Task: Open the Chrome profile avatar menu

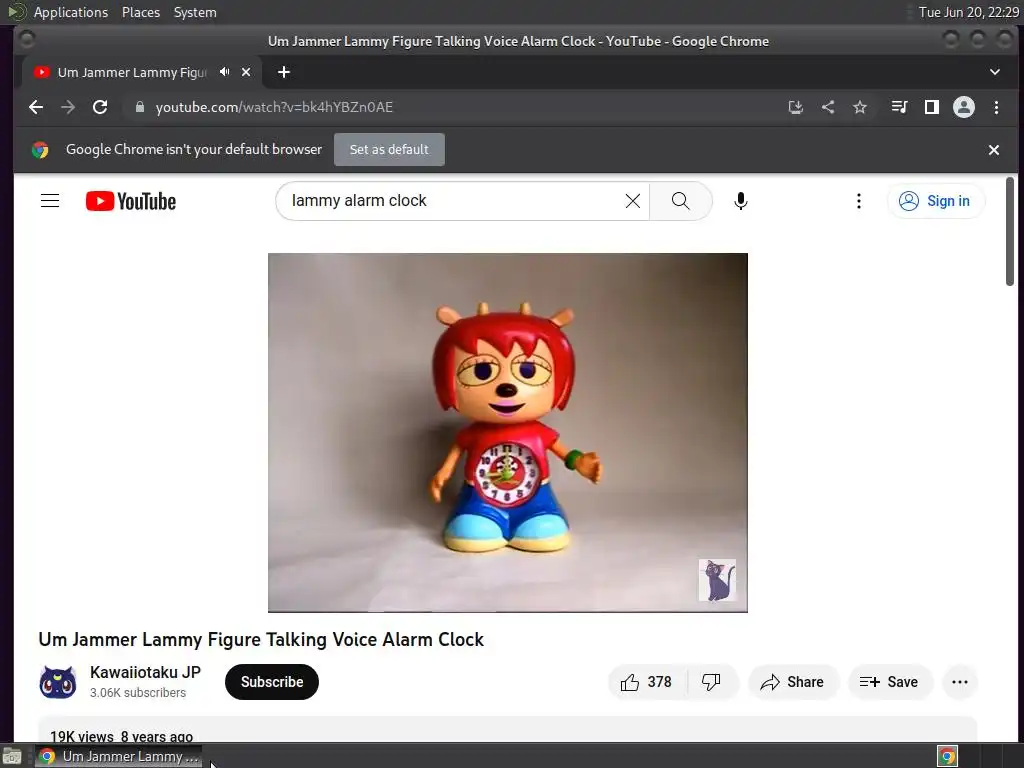Action: 964,107
